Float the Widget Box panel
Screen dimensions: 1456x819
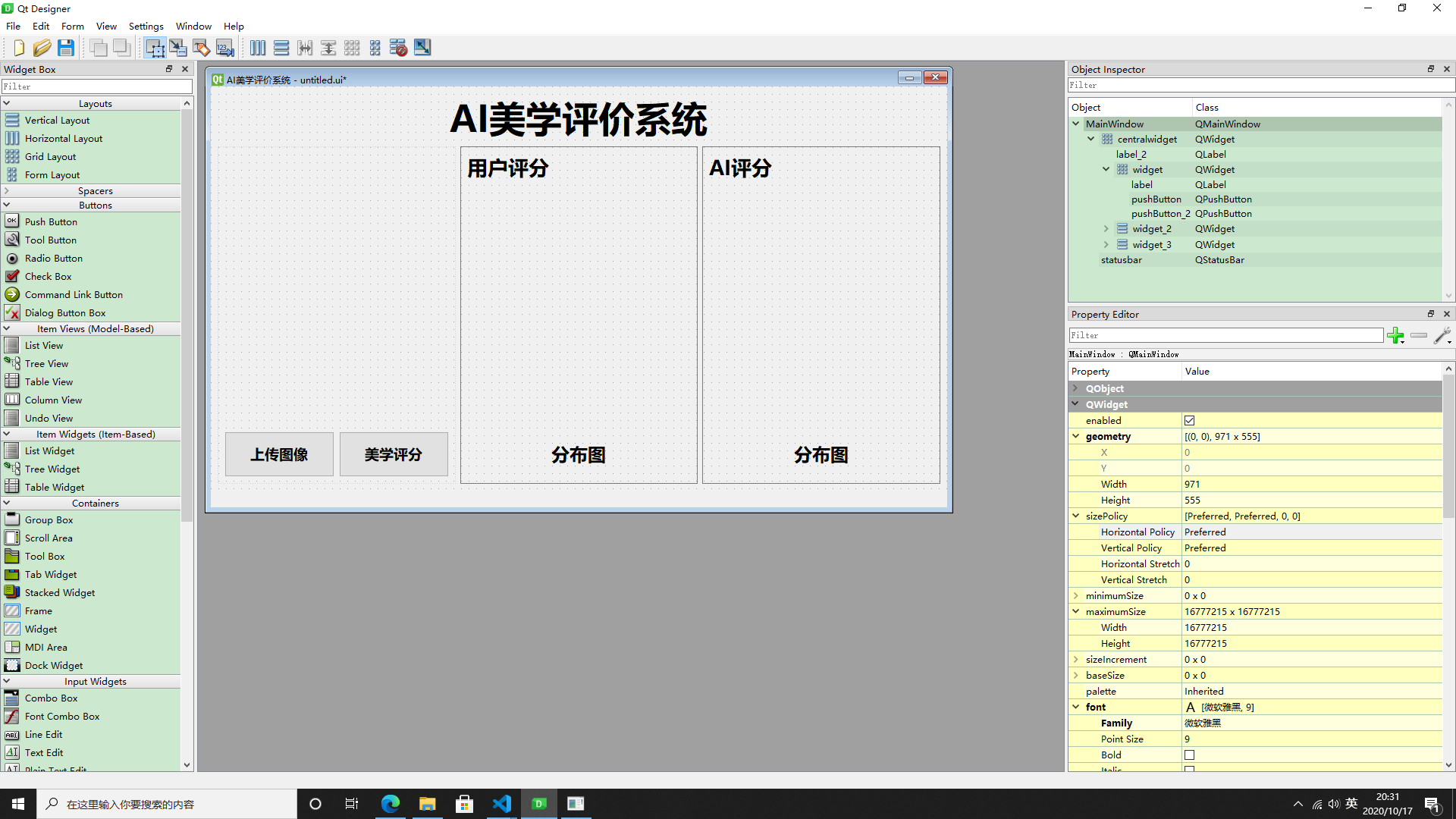(169, 69)
